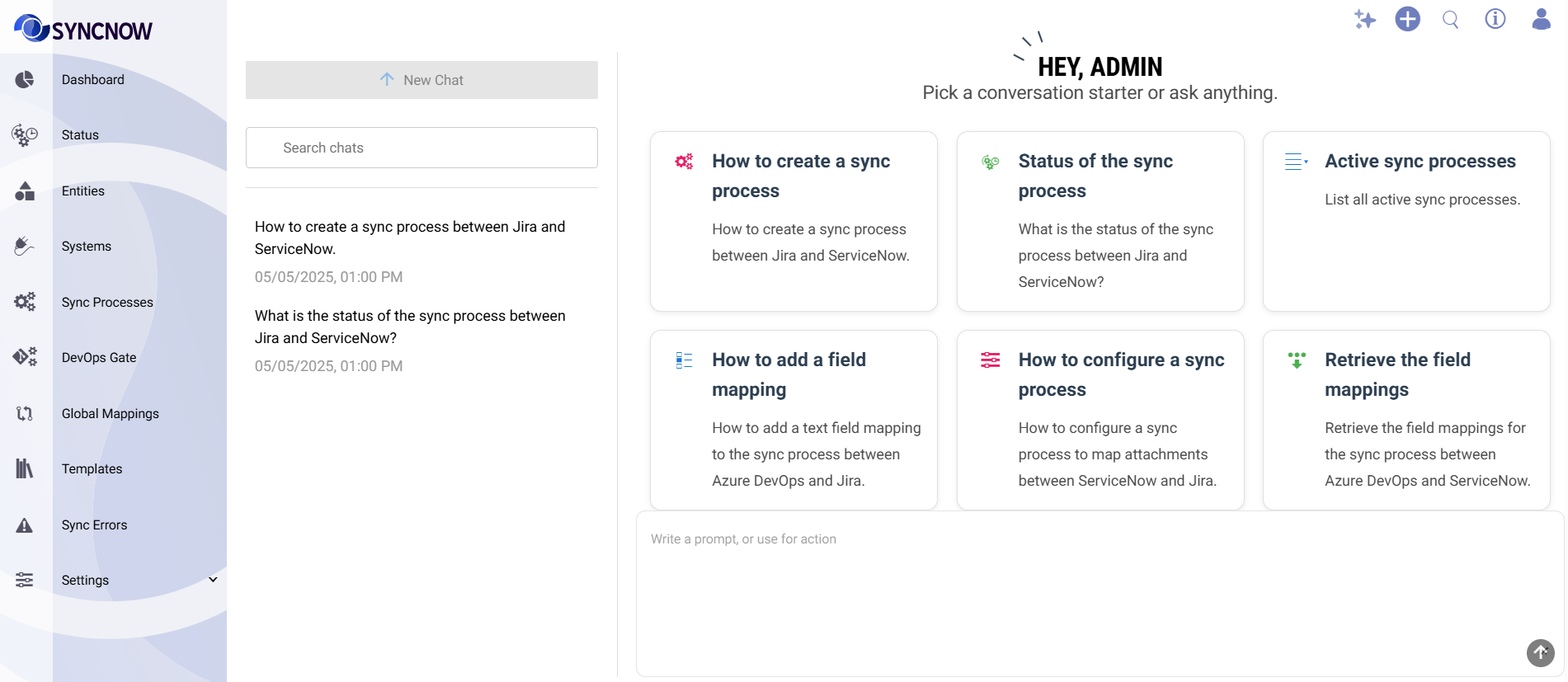Click date under 'How to create' chat
The height and width of the screenshot is (682, 1568).
[328, 277]
